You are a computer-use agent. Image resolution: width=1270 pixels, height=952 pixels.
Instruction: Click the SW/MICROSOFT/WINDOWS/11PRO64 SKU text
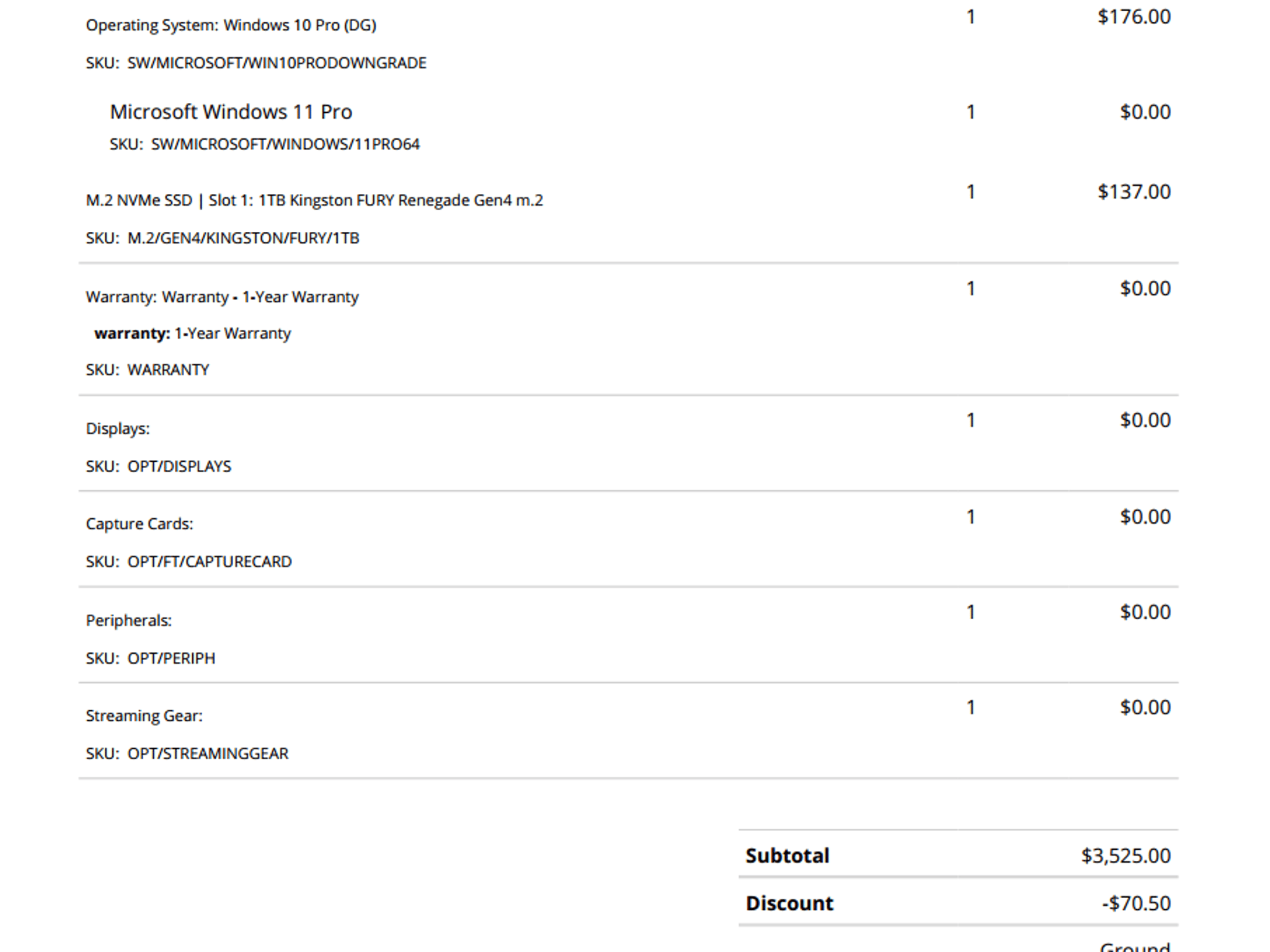pyautogui.click(x=285, y=144)
